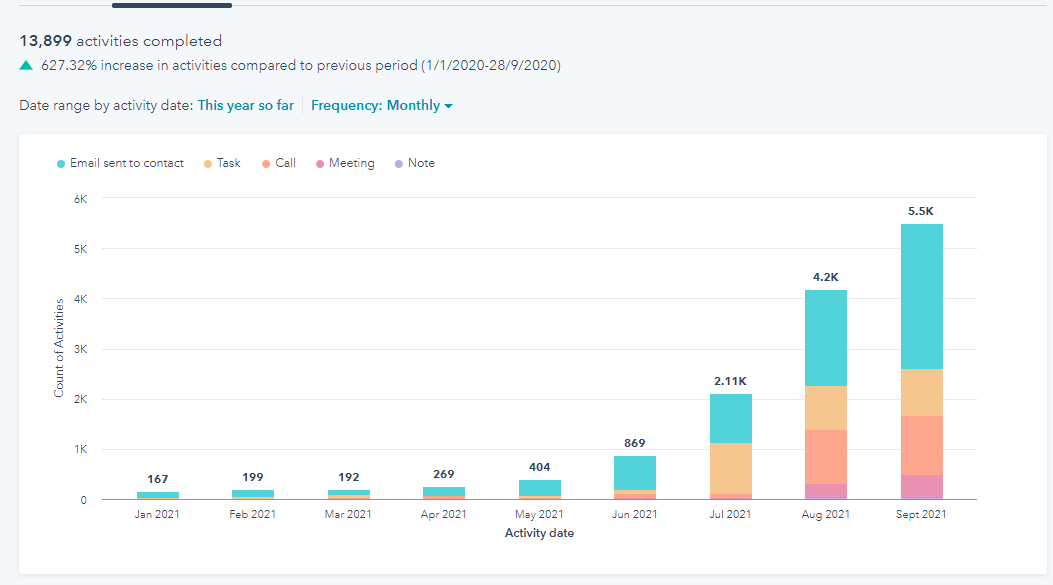Hide the Note series via its legend label
This screenshot has width=1053, height=585.
pos(421,164)
